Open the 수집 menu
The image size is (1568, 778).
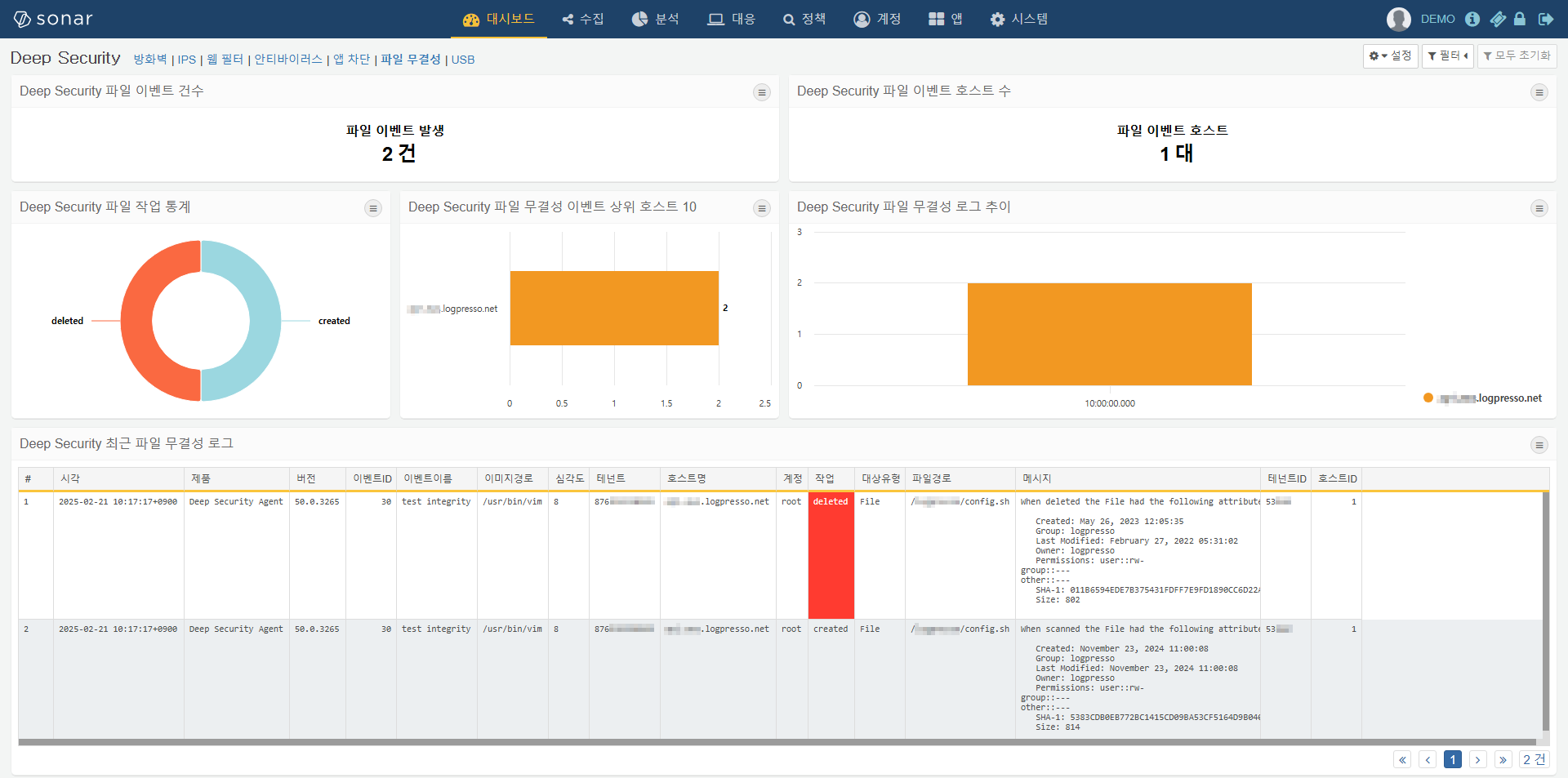pyautogui.click(x=583, y=19)
